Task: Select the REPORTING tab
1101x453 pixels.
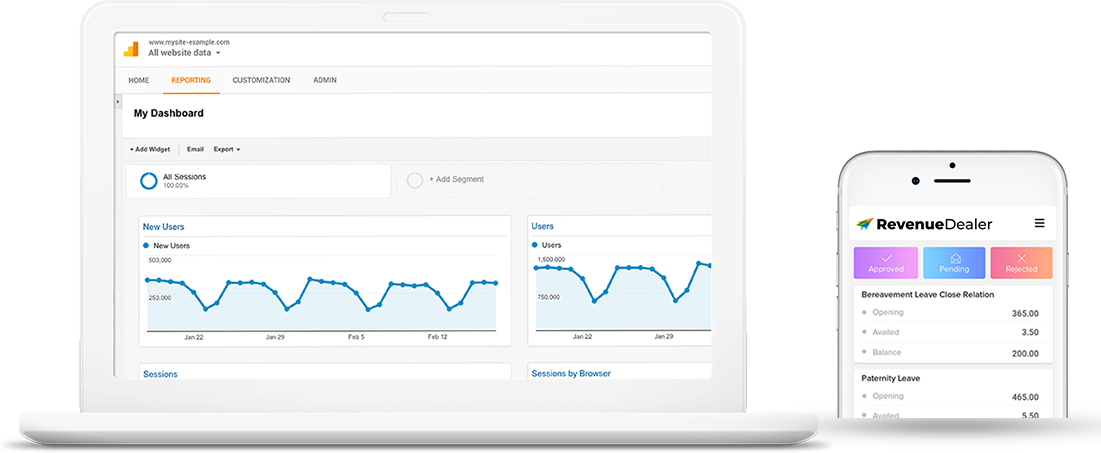Action: (x=191, y=80)
